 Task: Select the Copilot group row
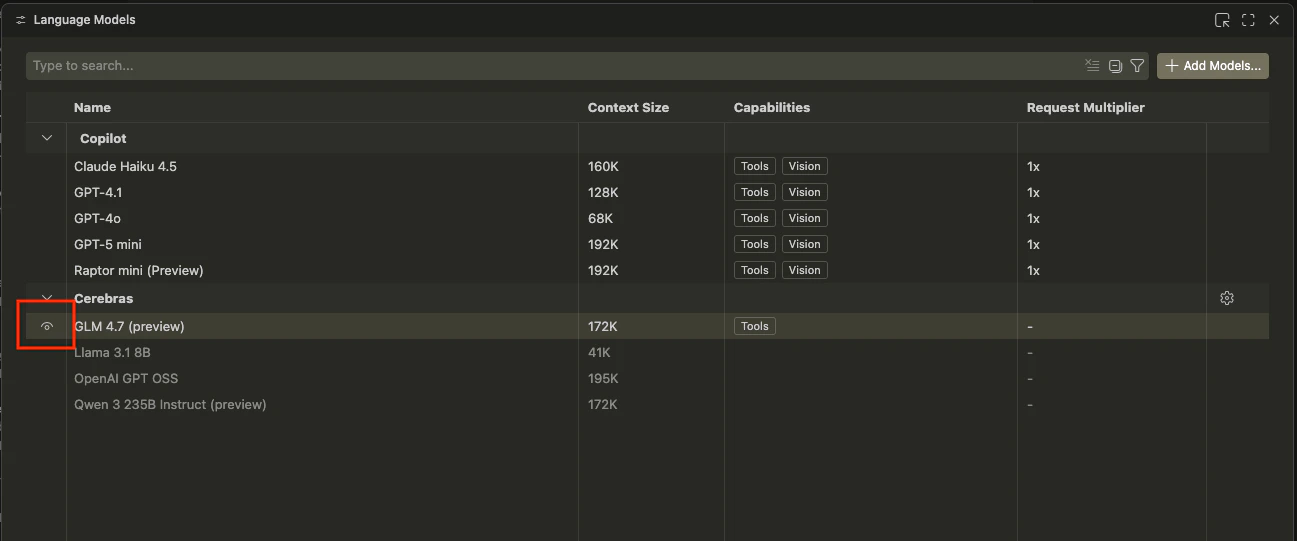click(x=647, y=138)
